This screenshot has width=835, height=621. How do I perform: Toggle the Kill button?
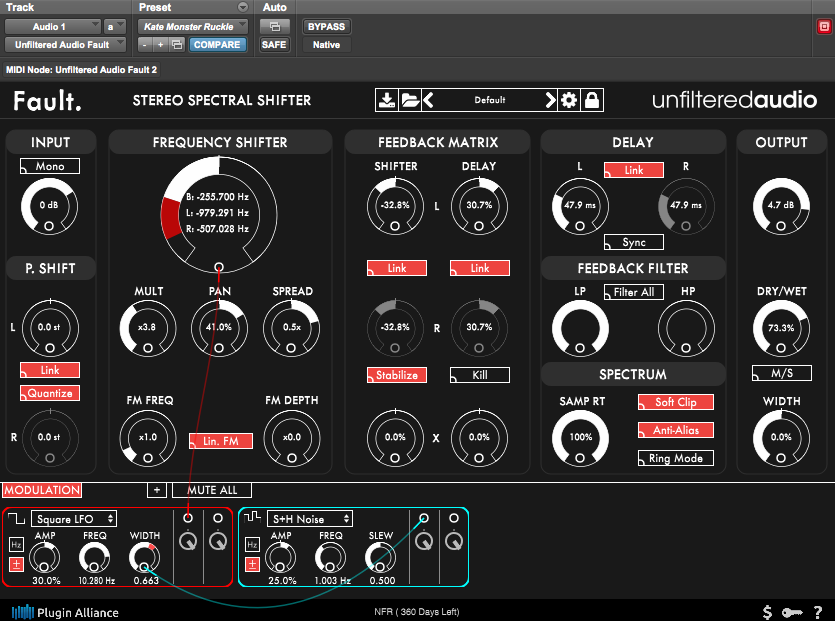point(480,375)
